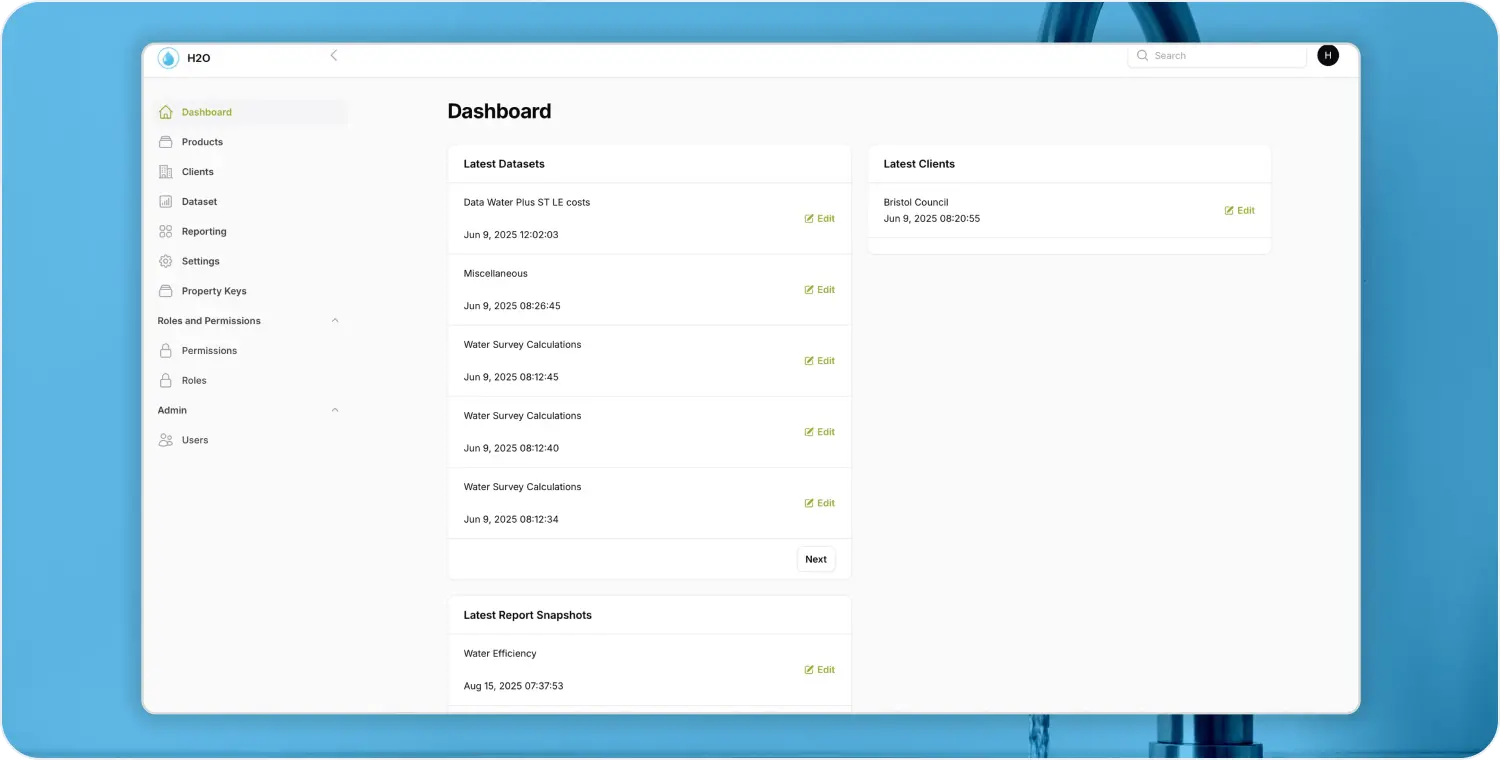Screen dimensions: 1500x760
Task: Open the Roles menu item
Action: pos(194,381)
